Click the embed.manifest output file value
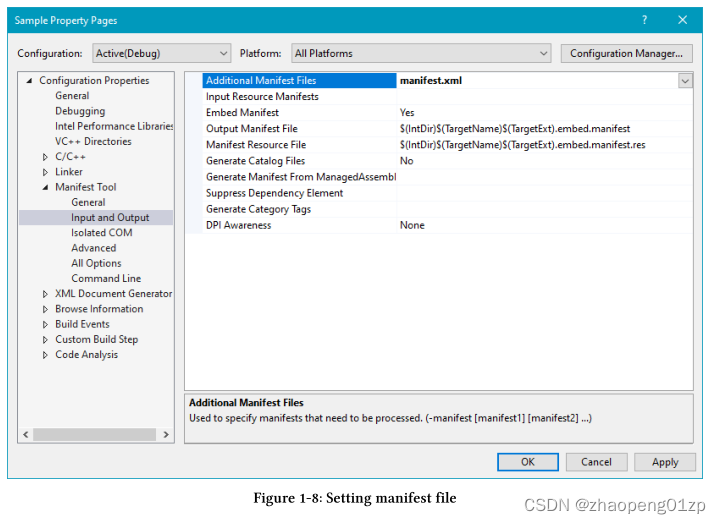721x524 pixels. (515, 129)
